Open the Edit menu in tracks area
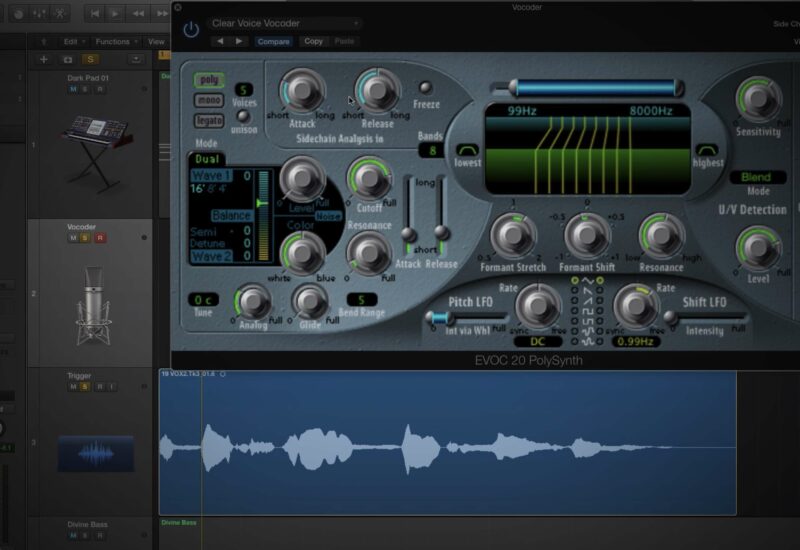800x550 pixels. (x=73, y=42)
